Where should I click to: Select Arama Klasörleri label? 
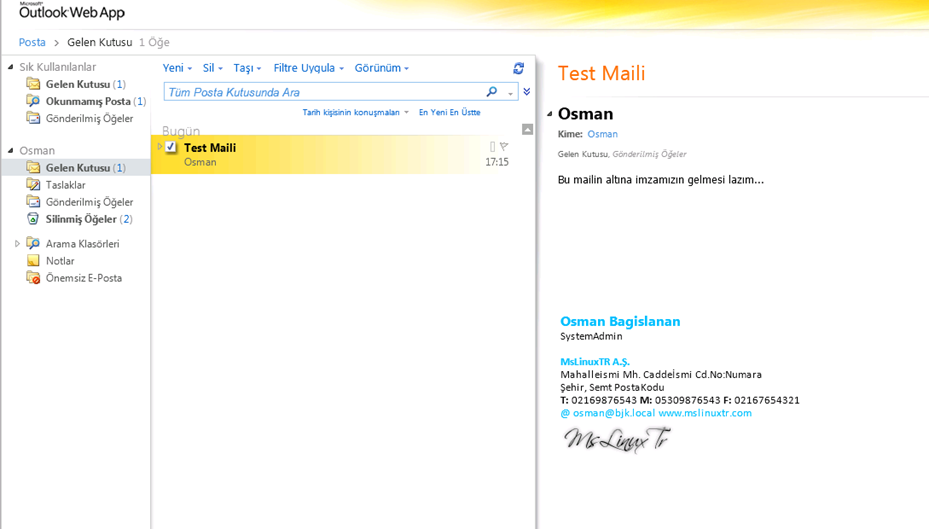82,243
